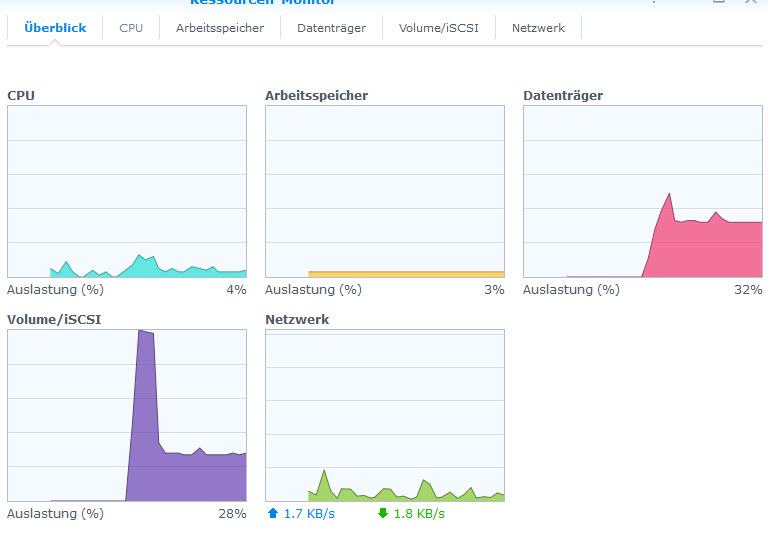768x537 pixels.
Task: Click the 32% disk usage value
Action: point(748,290)
